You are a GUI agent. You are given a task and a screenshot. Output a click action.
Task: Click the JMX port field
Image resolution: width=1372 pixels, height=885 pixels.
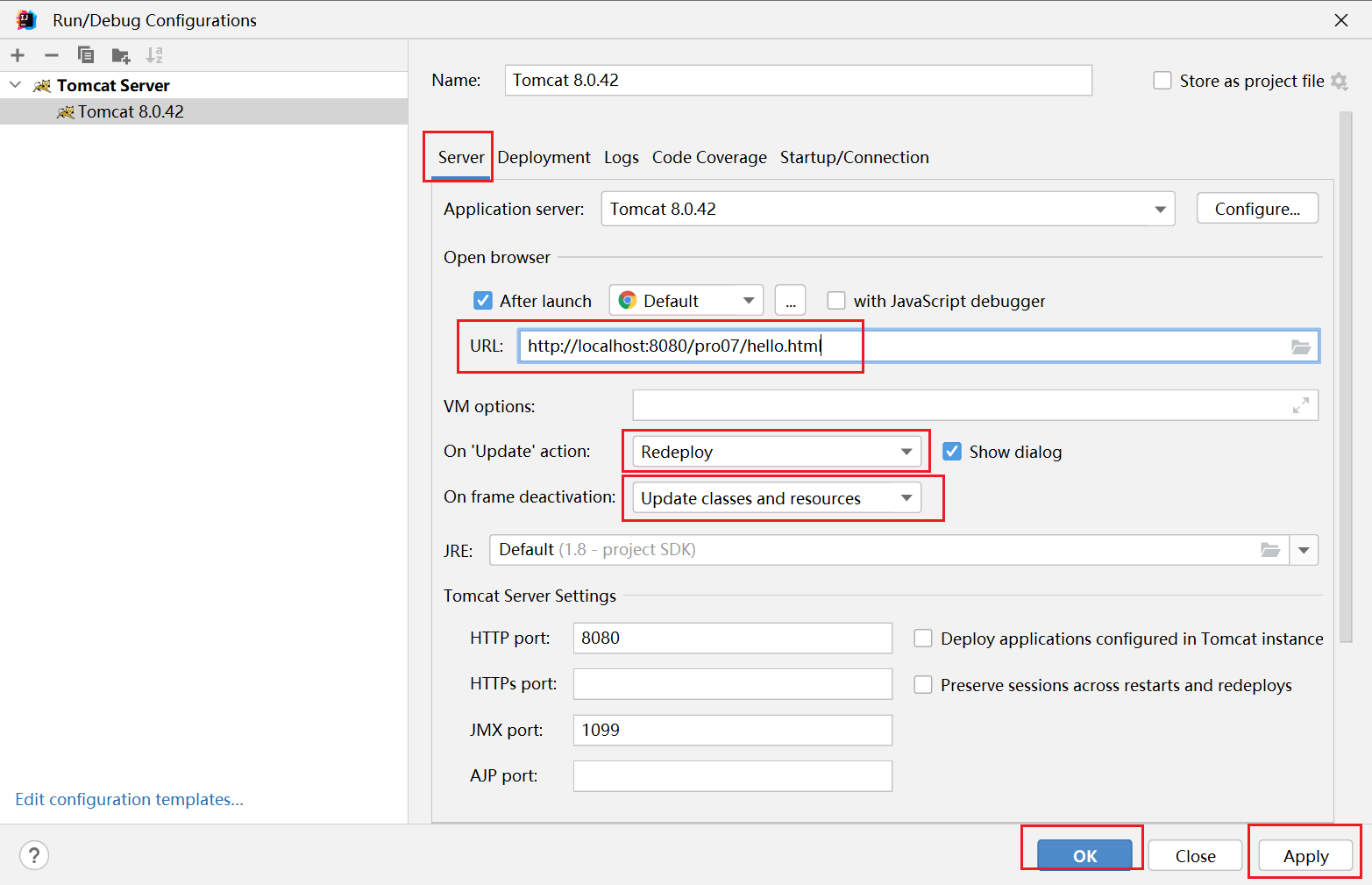point(732,730)
